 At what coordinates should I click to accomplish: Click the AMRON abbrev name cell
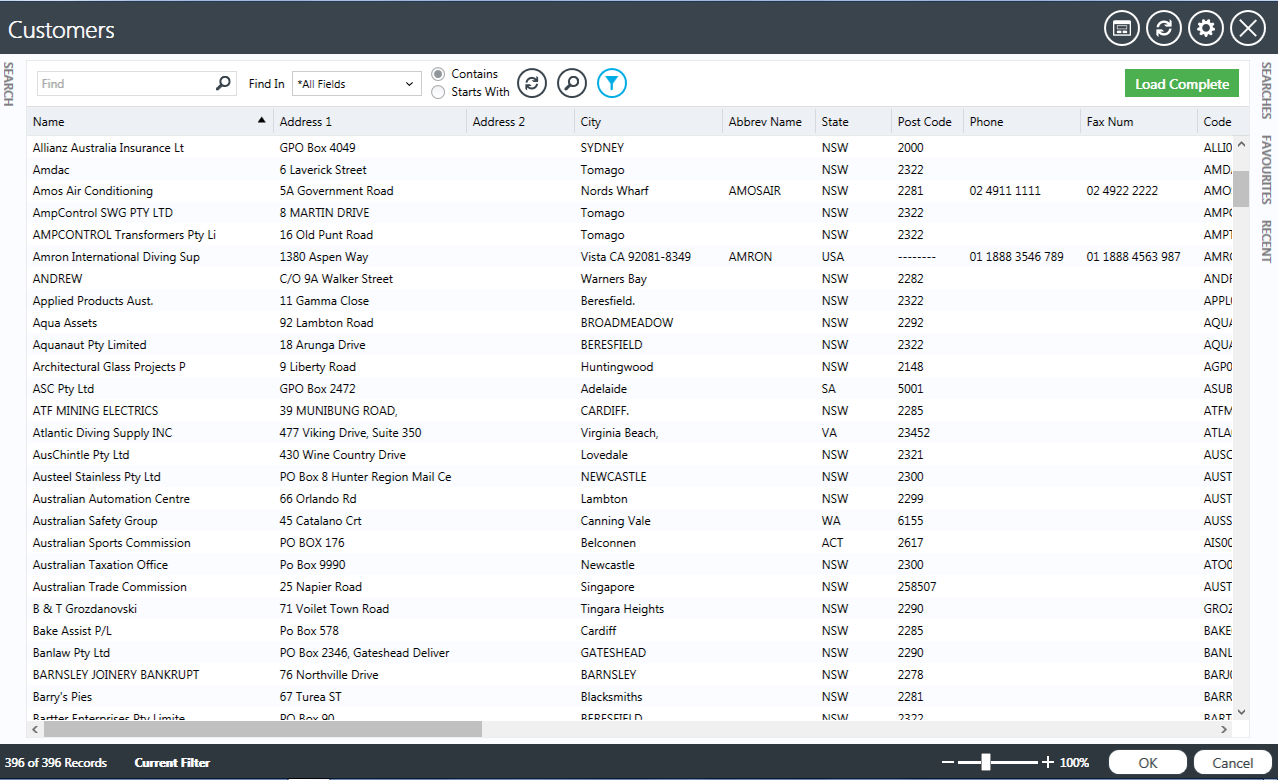tap(750, 257)
